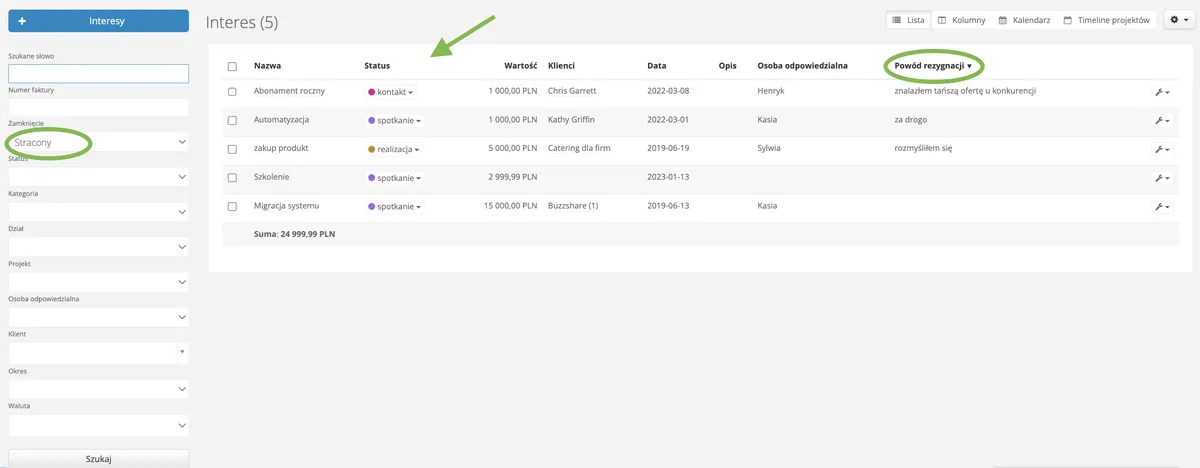Viewport: 1200px width, 468px height.
Task: Open the Okres filter dropdown
Action: [98, 389]
